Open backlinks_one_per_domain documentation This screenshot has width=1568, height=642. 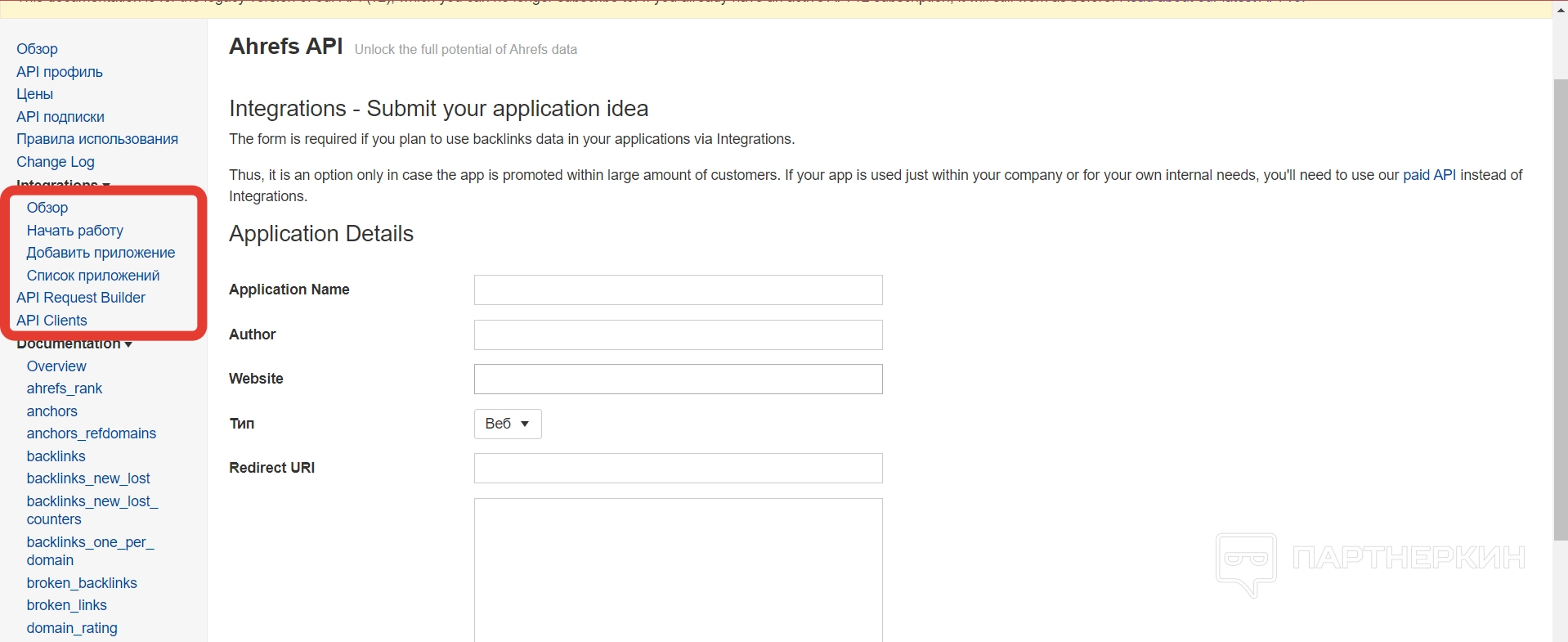(90, 551)
